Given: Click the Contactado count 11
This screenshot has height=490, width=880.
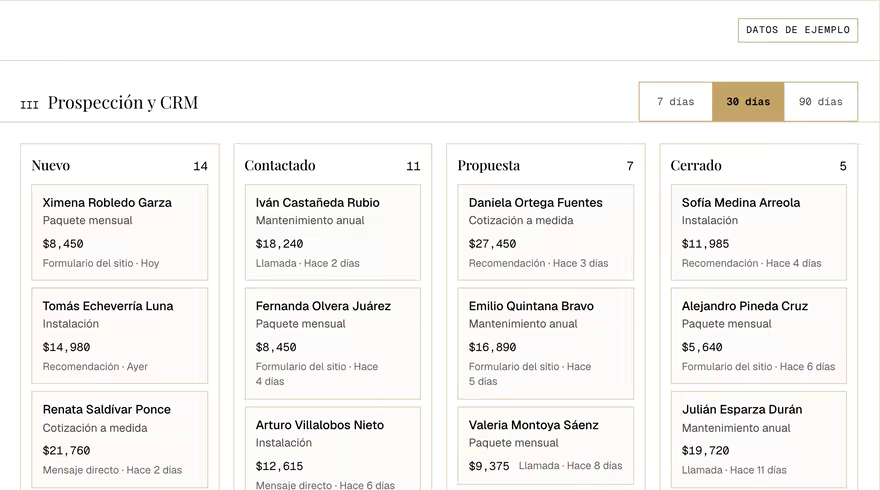Looking at the screenshot, I should point(413,166).
